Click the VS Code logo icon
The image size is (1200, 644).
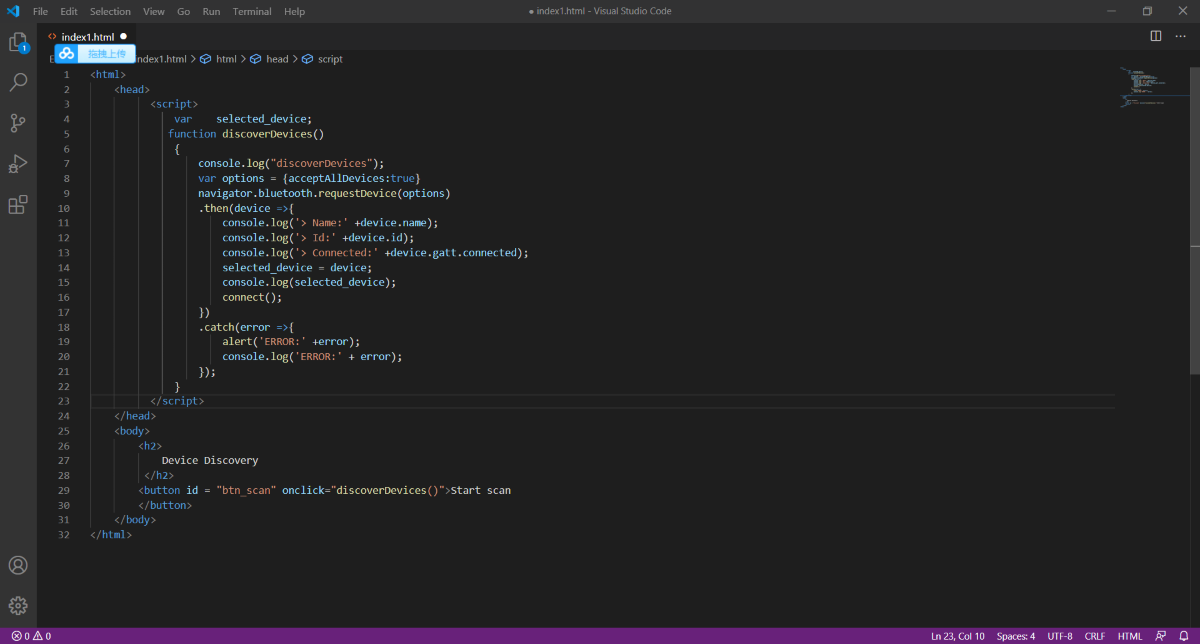(x=12, y=11)
